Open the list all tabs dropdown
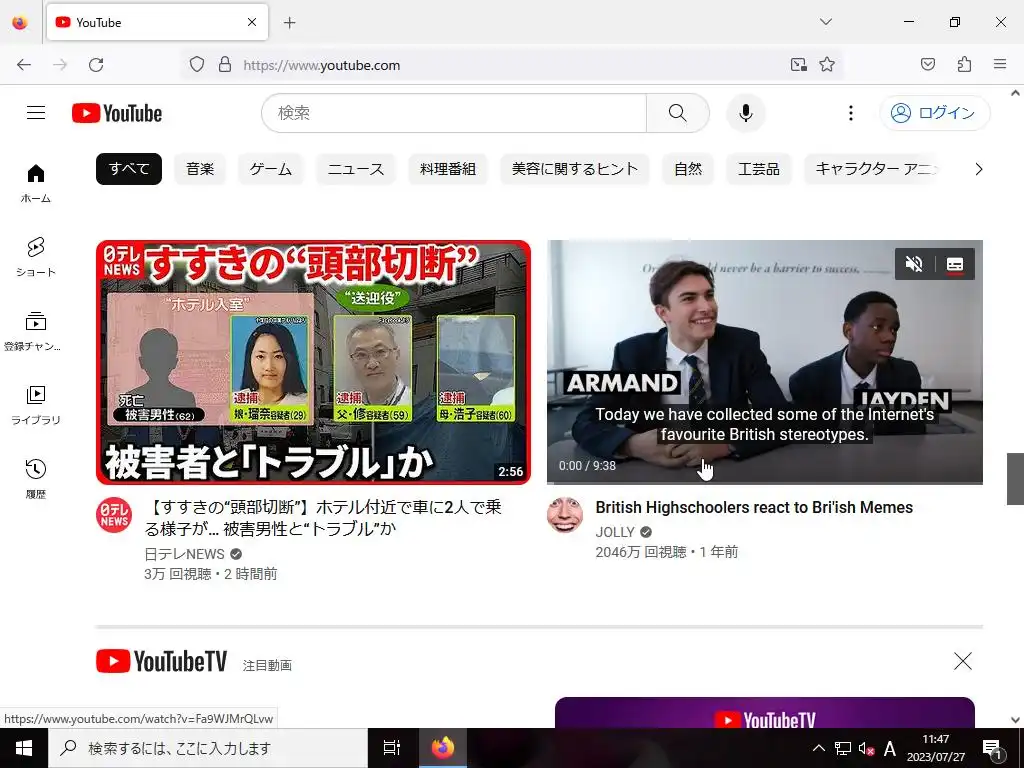The image size is (1024, 768). click(x=825, y=22)
